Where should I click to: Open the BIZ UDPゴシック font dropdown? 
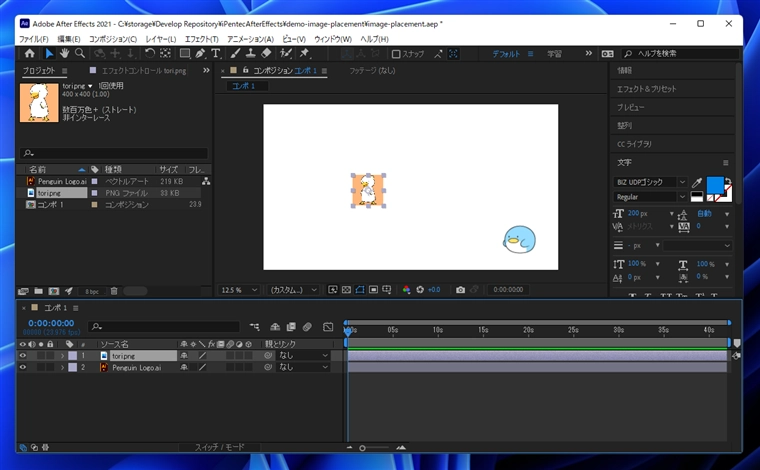(x=650, y=182)
